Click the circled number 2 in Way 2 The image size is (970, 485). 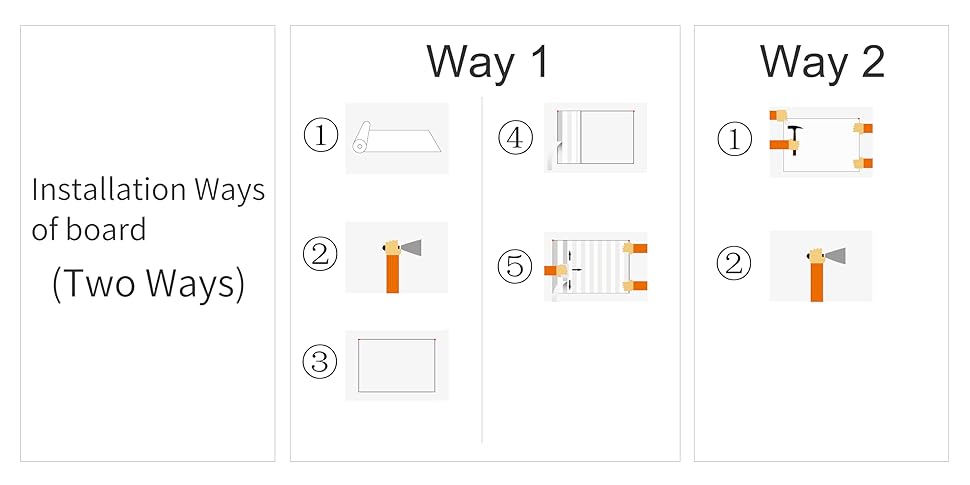tap(734, 264)
